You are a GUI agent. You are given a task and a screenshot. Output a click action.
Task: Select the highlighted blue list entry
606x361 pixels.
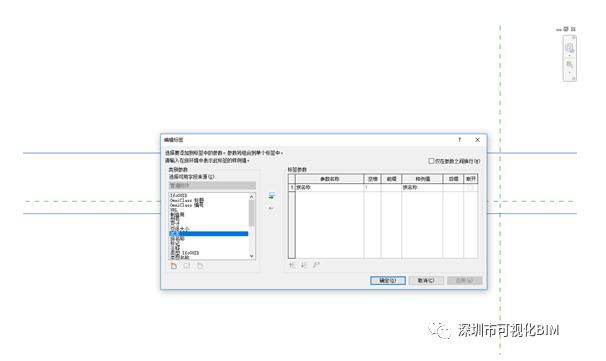[209, 234]
